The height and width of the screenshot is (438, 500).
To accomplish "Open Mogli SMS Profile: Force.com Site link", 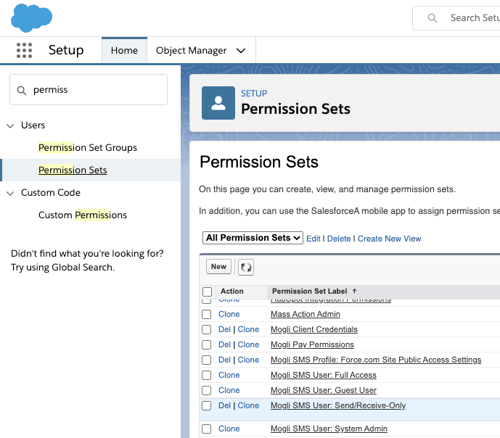I will [376, 360].
